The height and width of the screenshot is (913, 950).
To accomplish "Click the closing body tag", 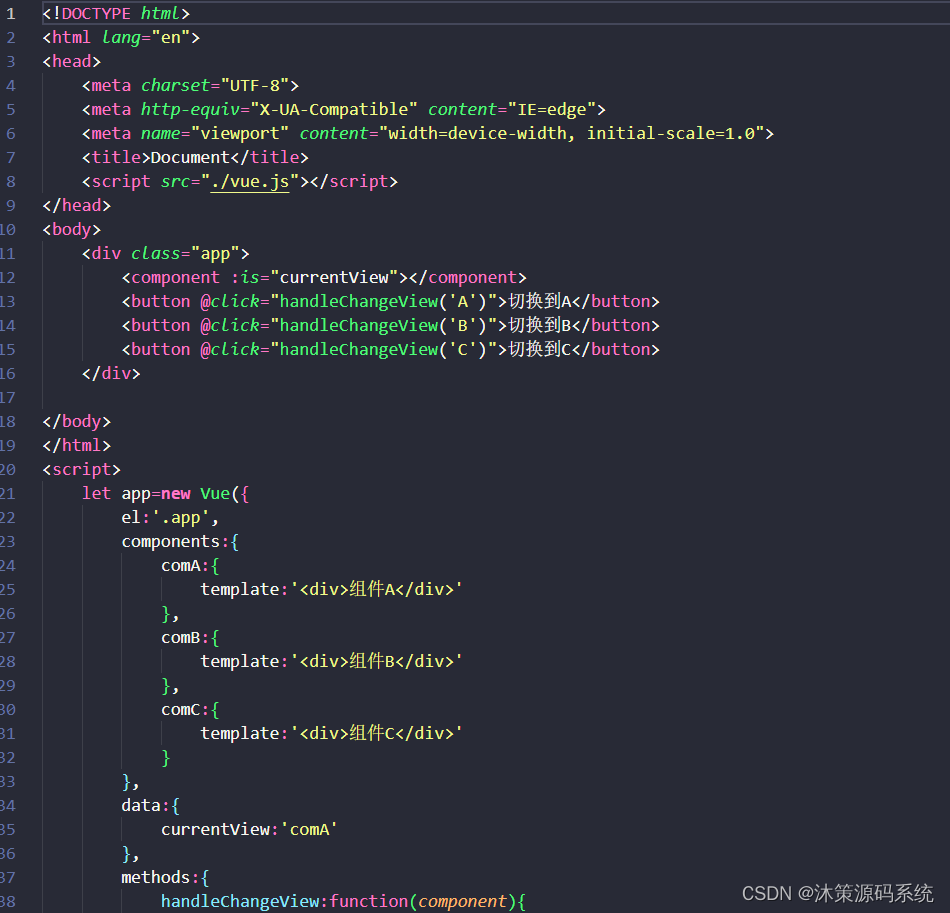I will (x=76, y=422).
